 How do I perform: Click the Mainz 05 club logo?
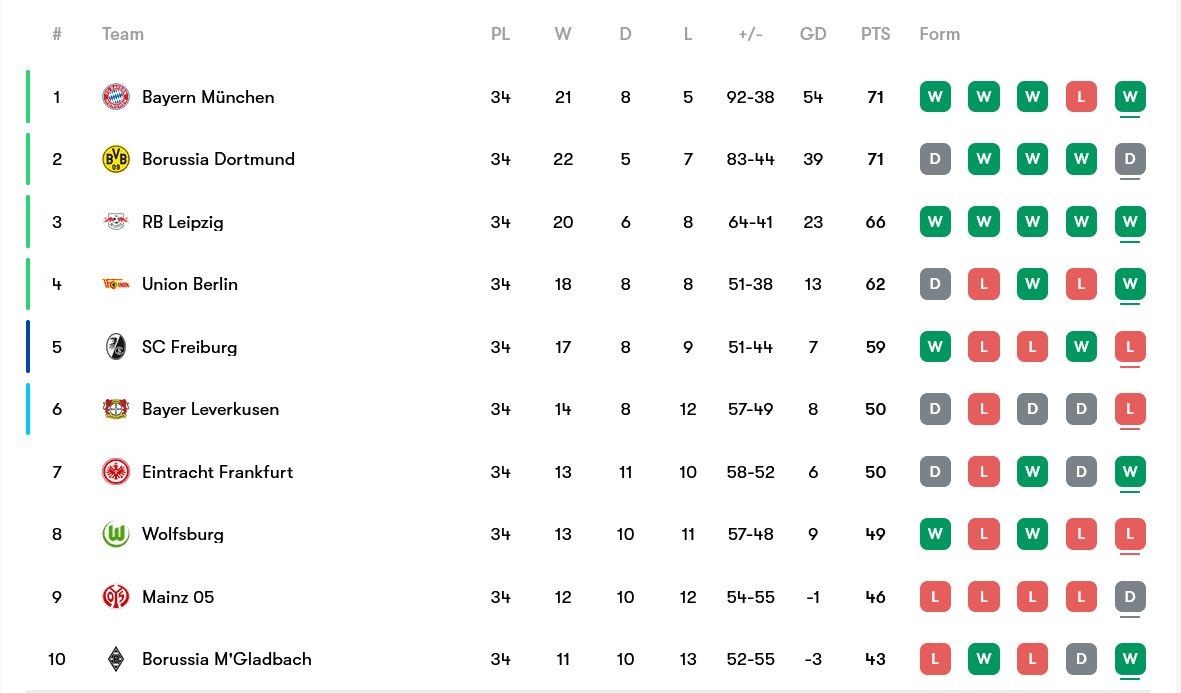(x=116, y=597)
